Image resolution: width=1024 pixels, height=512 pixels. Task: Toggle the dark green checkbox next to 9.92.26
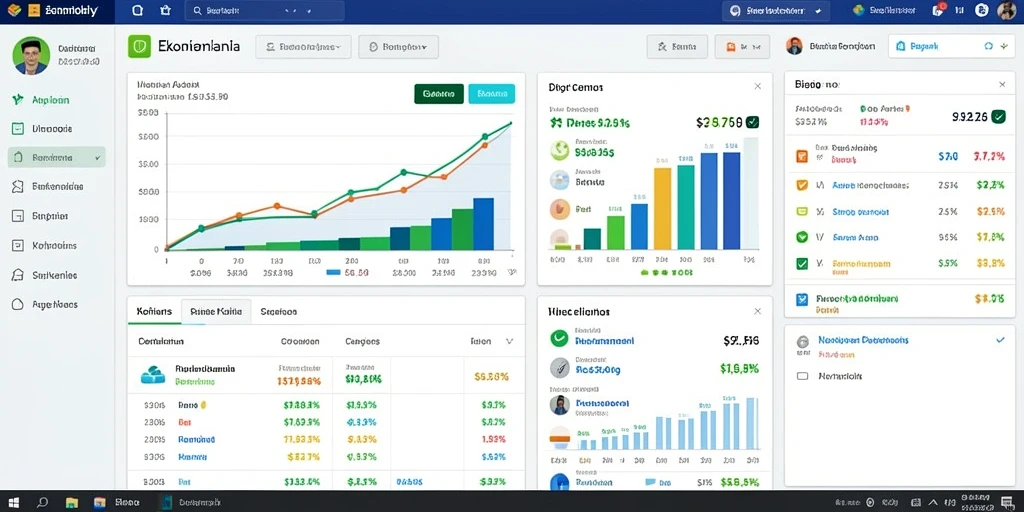point(998,117)
